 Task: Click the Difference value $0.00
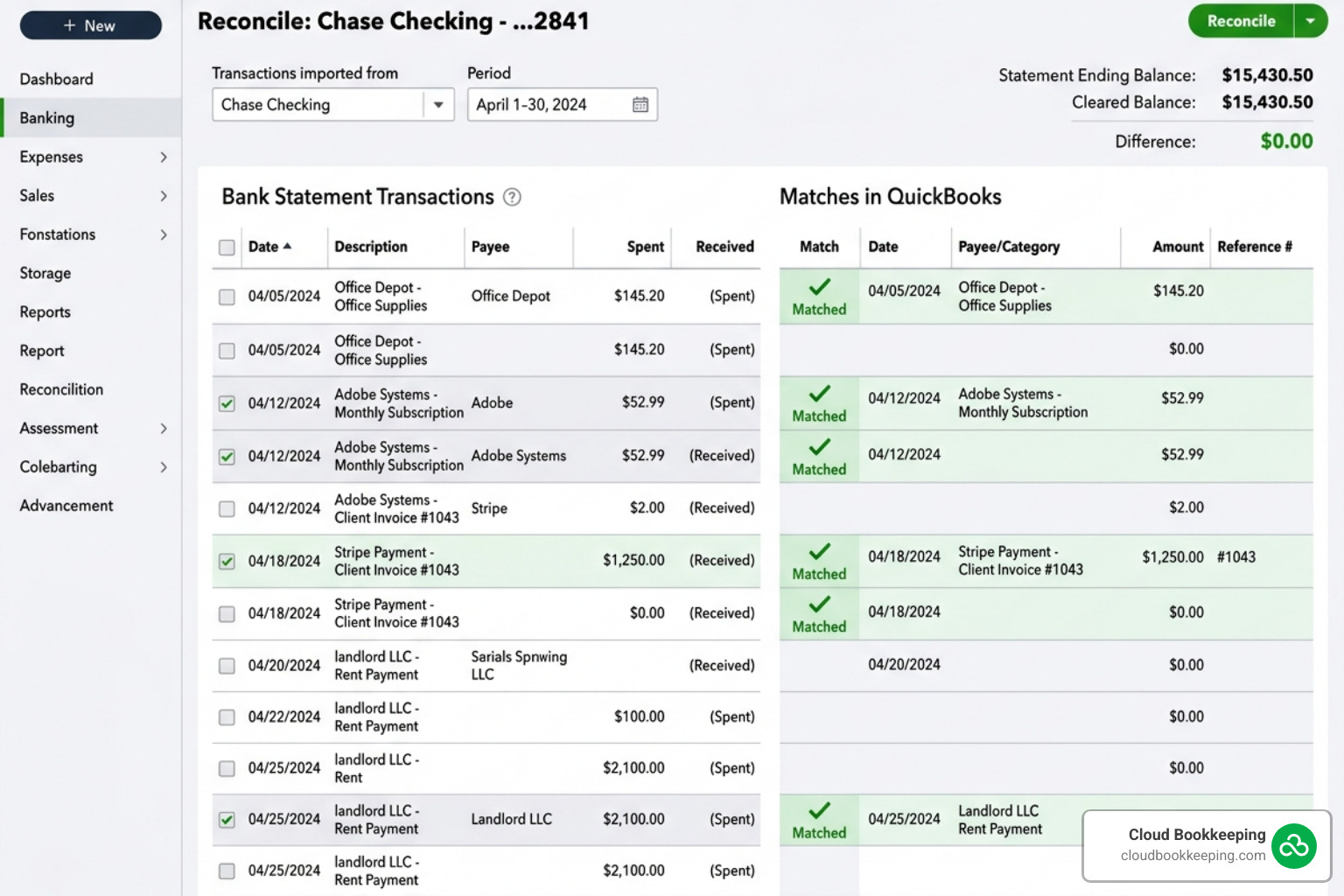[1286, 142]
